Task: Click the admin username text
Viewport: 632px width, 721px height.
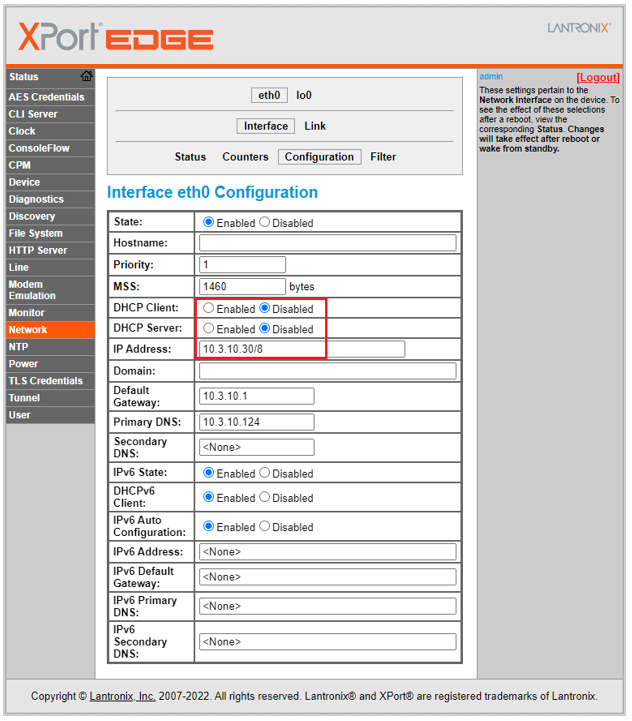Action: pyautogui.click(x=491, y=76)
